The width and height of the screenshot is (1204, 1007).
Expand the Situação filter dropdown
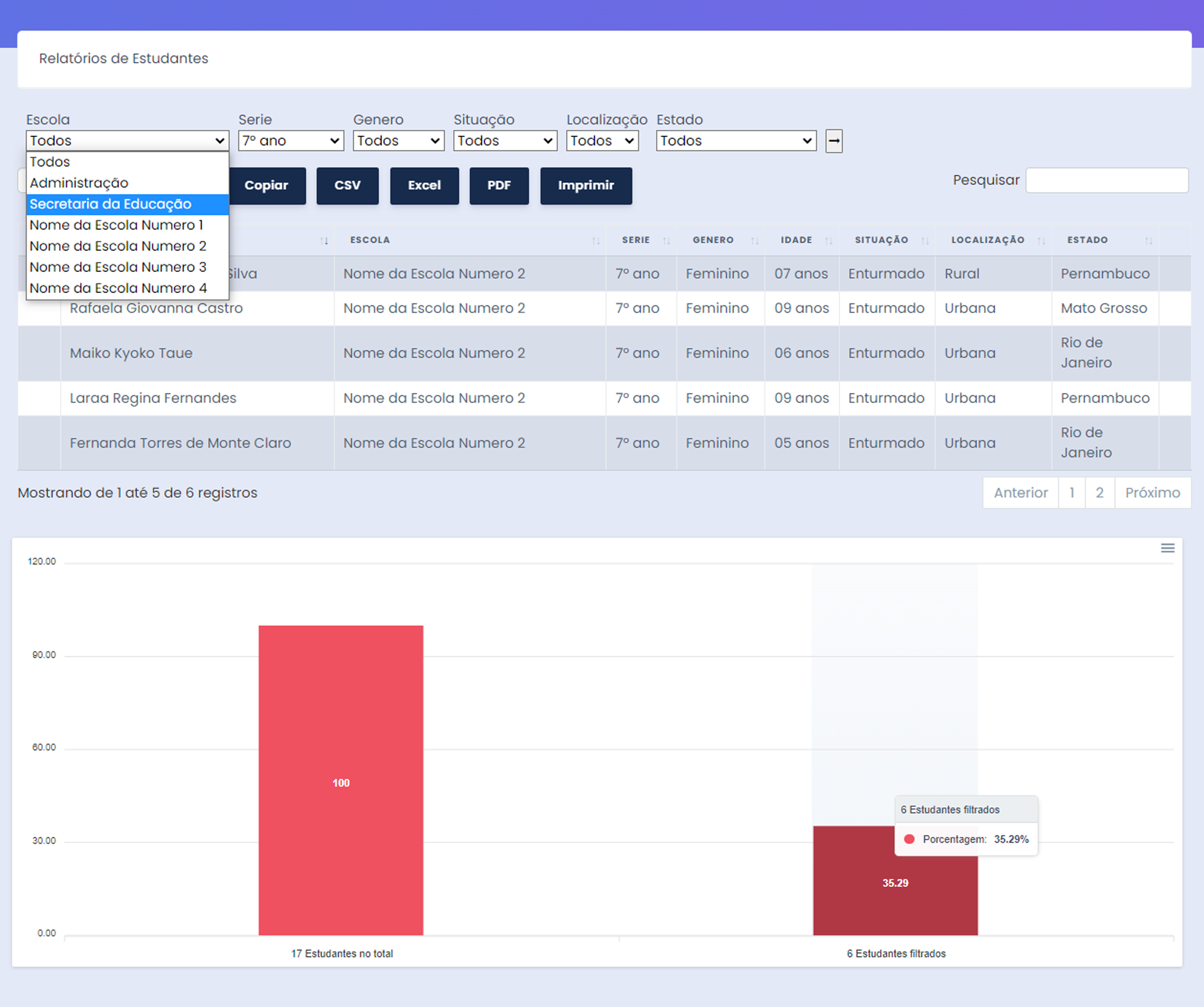pos(505,141)
